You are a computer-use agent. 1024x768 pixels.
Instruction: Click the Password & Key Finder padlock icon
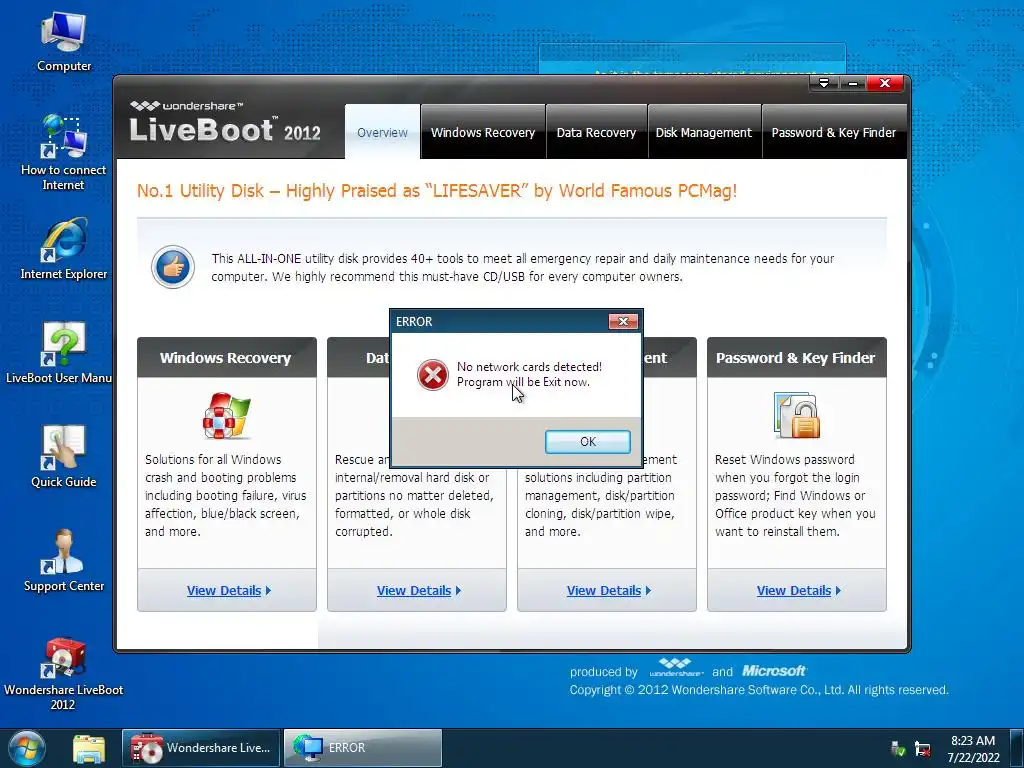pos(797,415)
